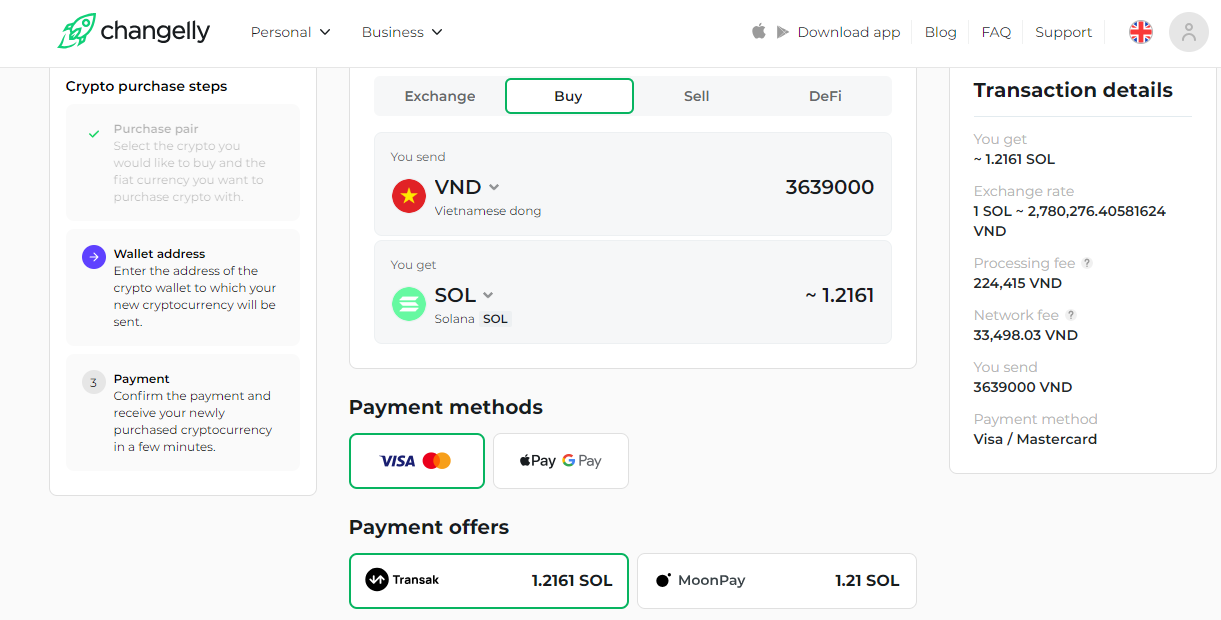Select Apple Pay / Google Pay method
The width and height of the screenshot is (1221, 620).
[x=560, y=461]
